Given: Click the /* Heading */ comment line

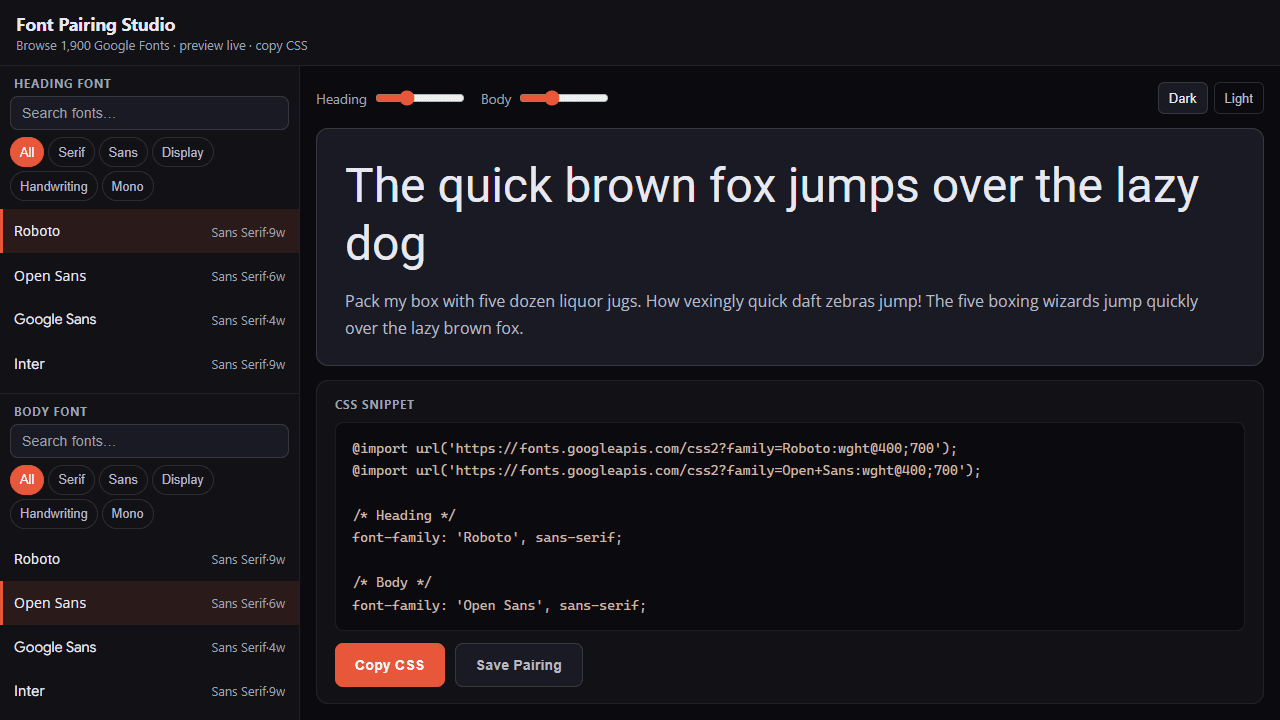Looking at the screenshot, I should pos(404,516).
